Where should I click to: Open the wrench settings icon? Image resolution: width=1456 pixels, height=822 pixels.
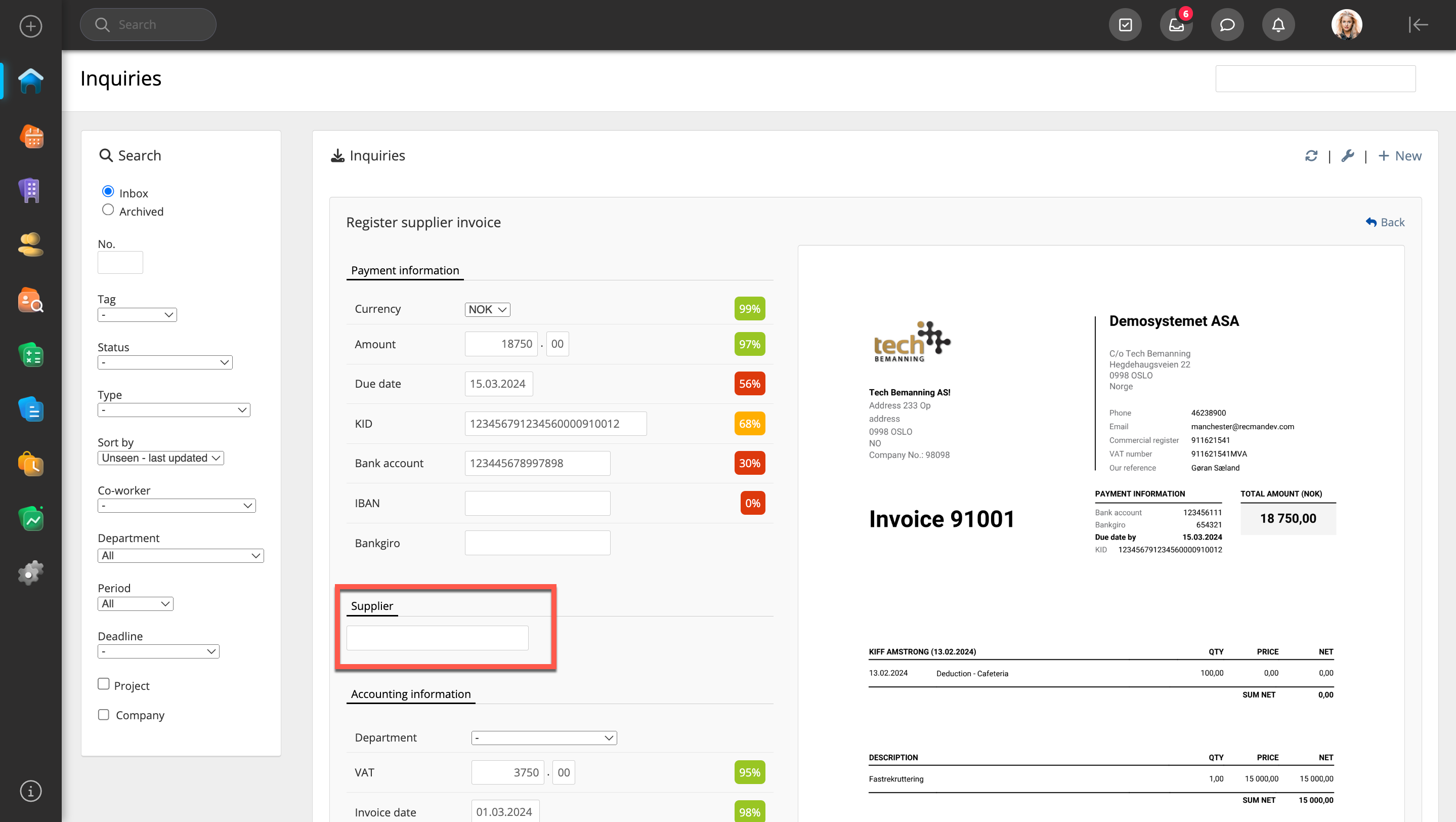(x=1347, y=156)
